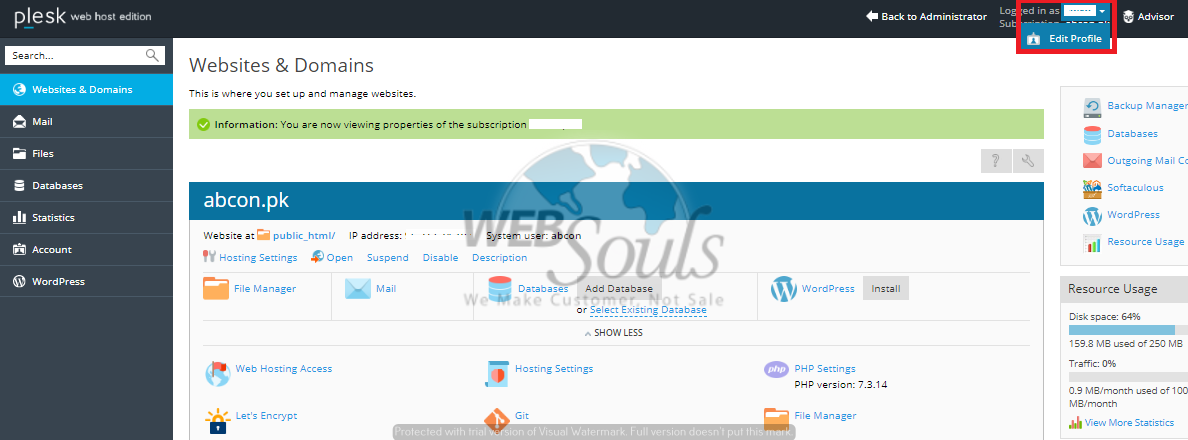Choose Edit Profile from user menu
The height and width of the screenshot is (440, 1188).
click(x=1065, y=39)
